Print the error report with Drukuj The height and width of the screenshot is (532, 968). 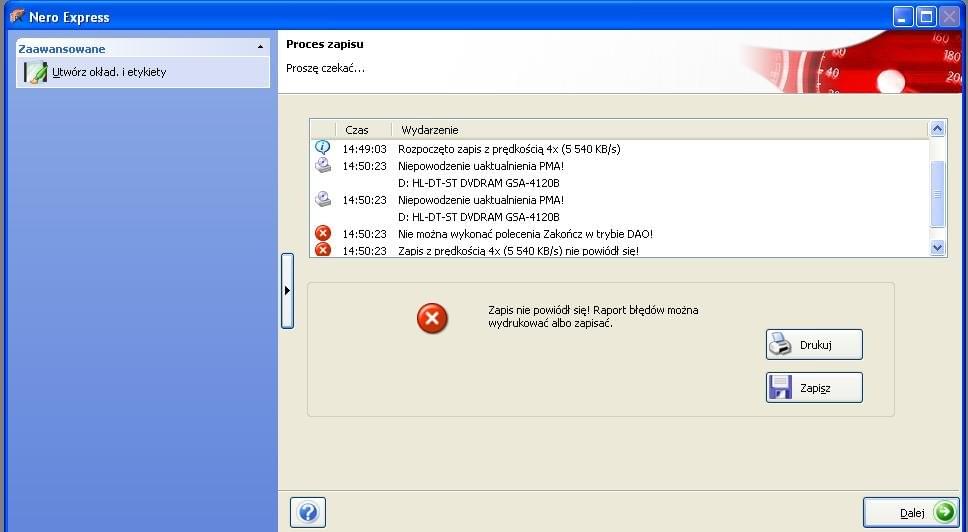[x=814, y=344]
